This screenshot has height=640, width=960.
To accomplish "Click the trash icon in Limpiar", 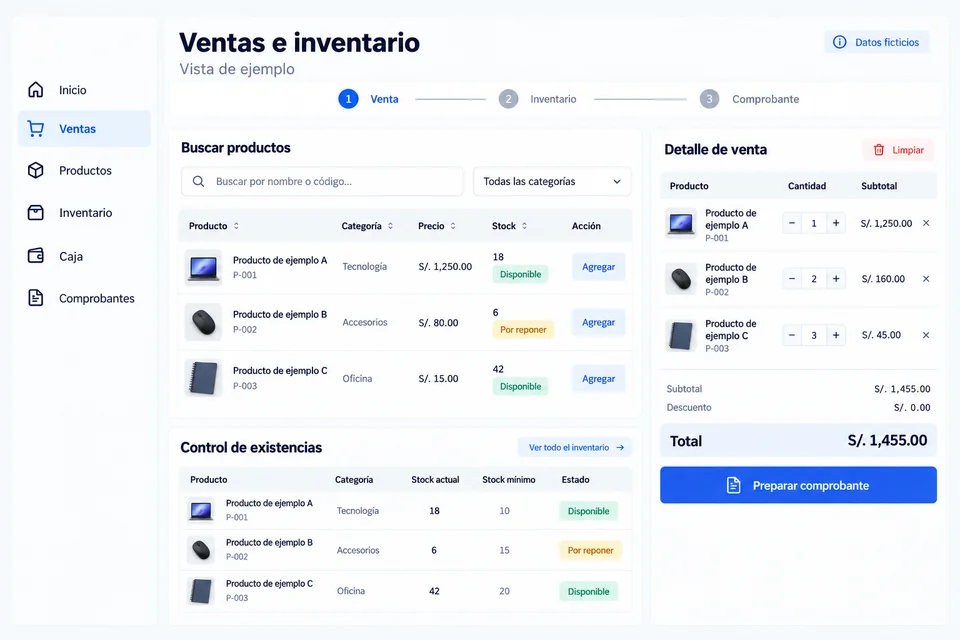I will click(879, 150).
